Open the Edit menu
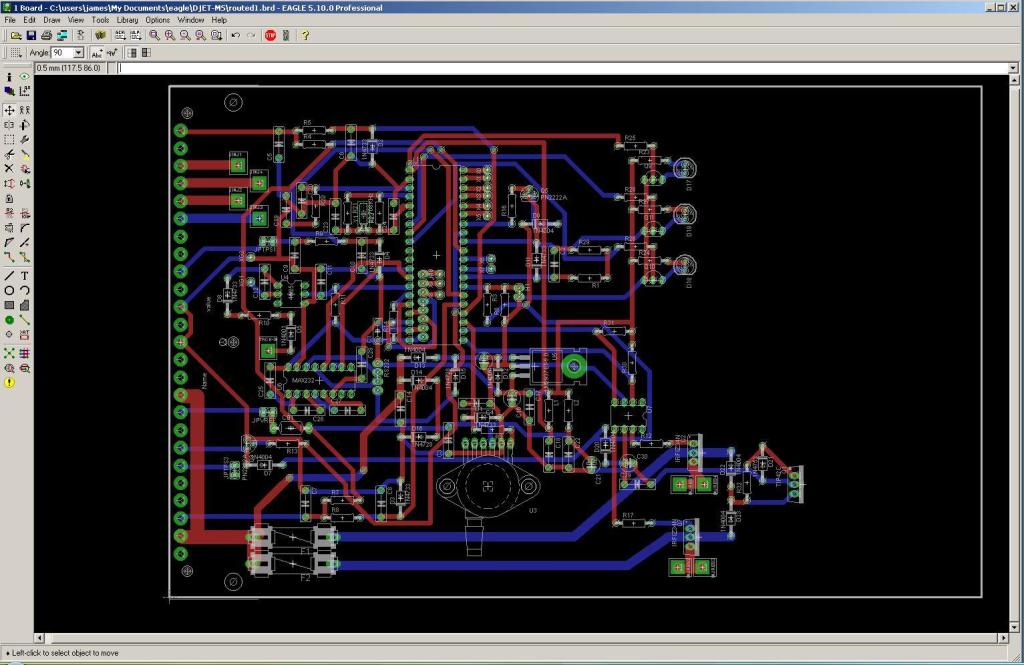The image size is (1024, 665). (29, 20)
